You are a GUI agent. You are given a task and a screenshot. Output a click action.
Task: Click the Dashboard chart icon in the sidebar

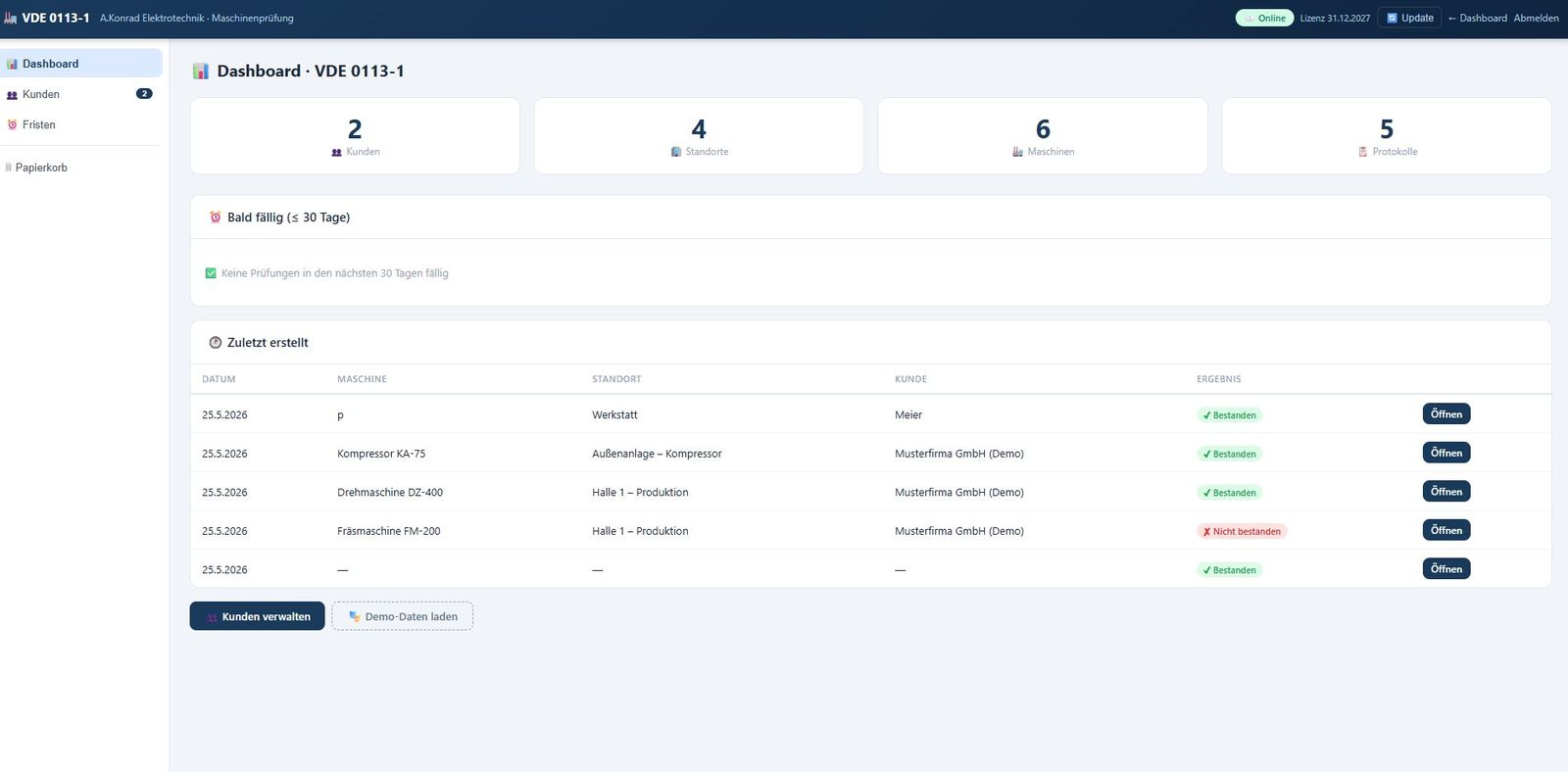point(12,64)
